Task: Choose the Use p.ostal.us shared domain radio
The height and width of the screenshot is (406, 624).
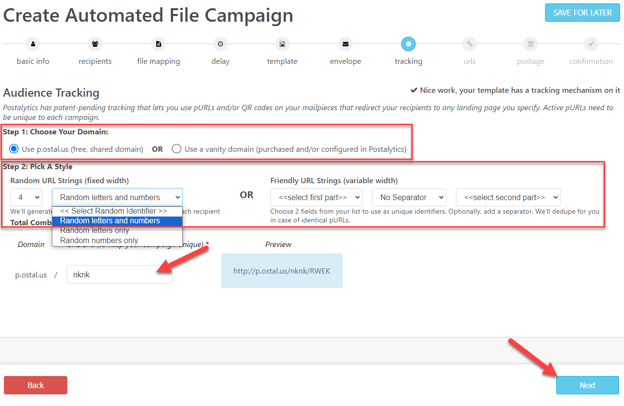Action: point(14,149)
